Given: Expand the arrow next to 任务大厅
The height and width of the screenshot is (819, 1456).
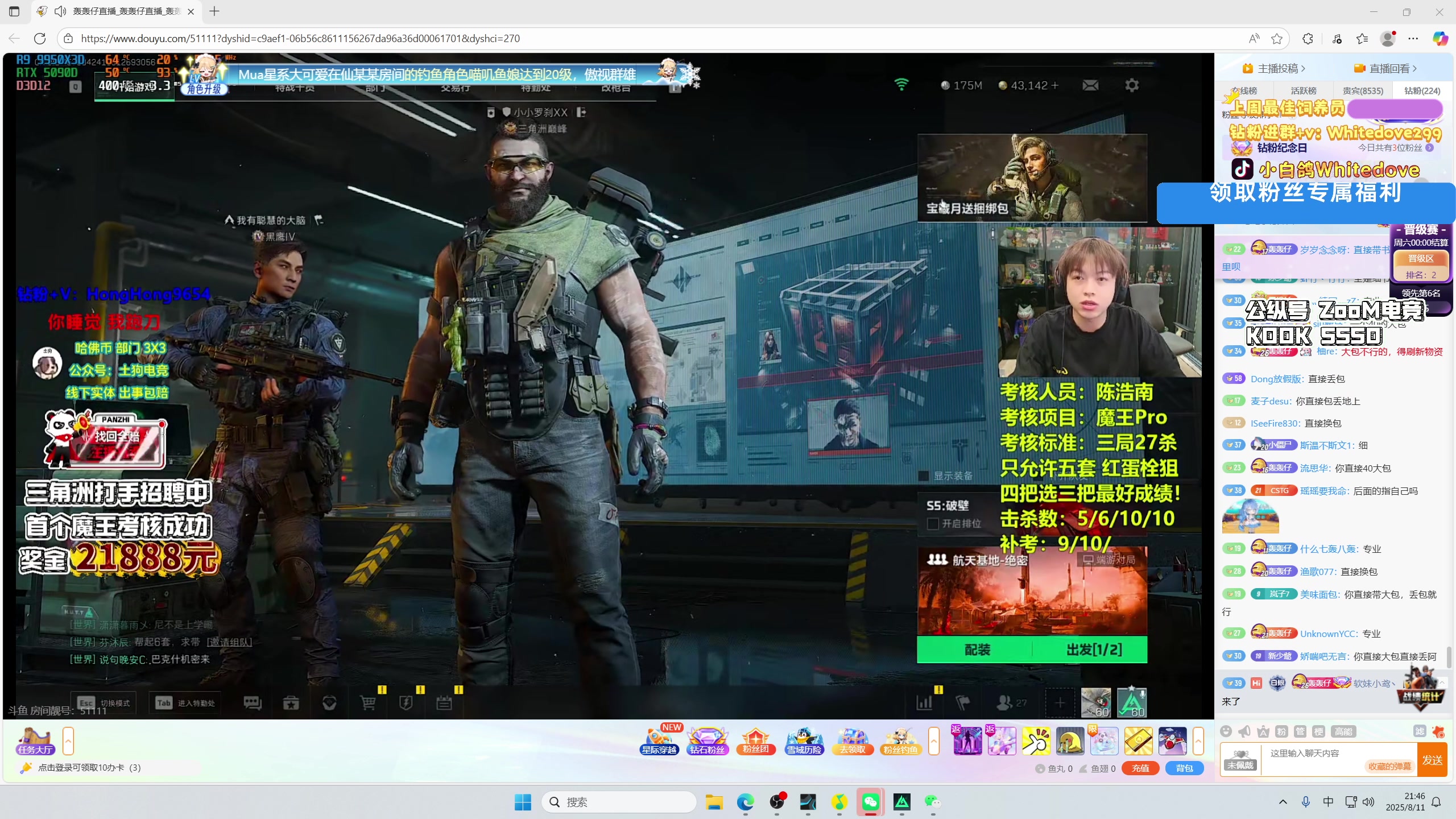Looking at the screenshot, I should (x=68, y=741).
